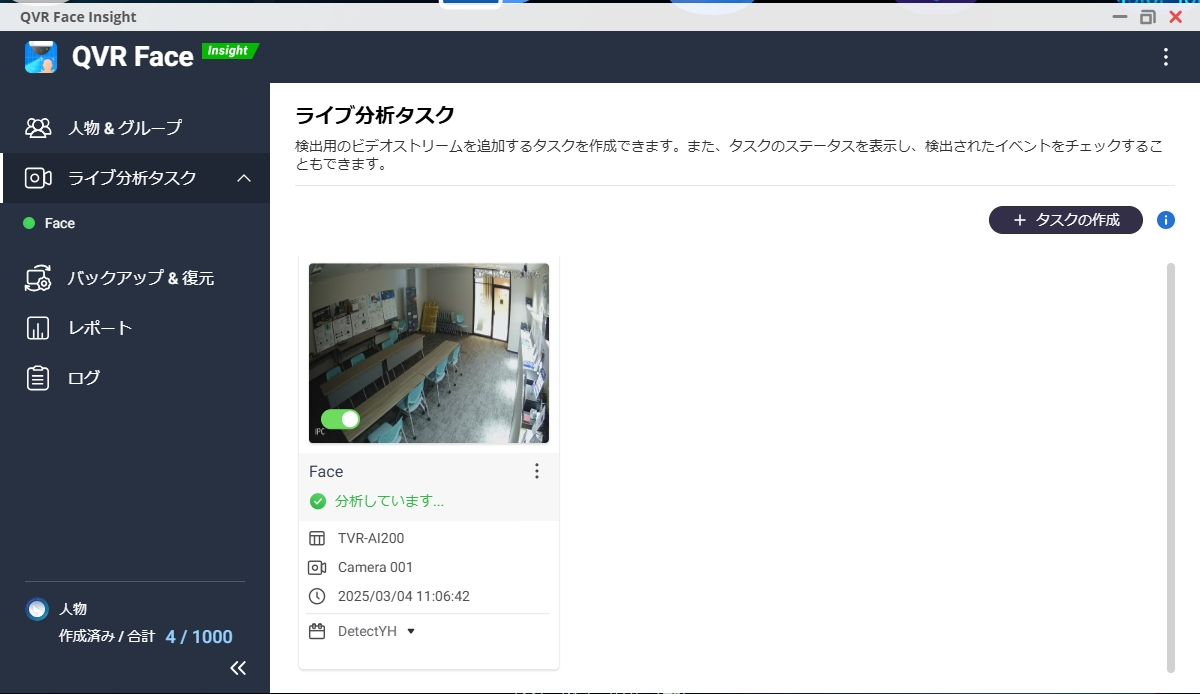
Task: Collapse the ライブ分析タスク section chevron
Action: pyautogui.click(x=243, y=178)
